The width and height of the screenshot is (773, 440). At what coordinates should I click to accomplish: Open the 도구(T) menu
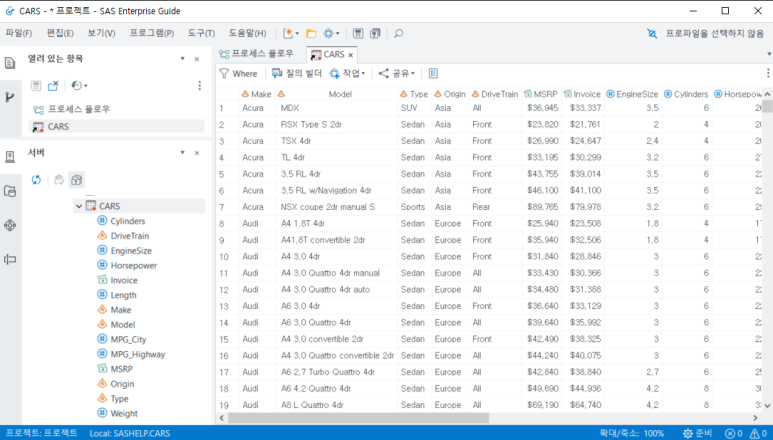coord(201,33)
